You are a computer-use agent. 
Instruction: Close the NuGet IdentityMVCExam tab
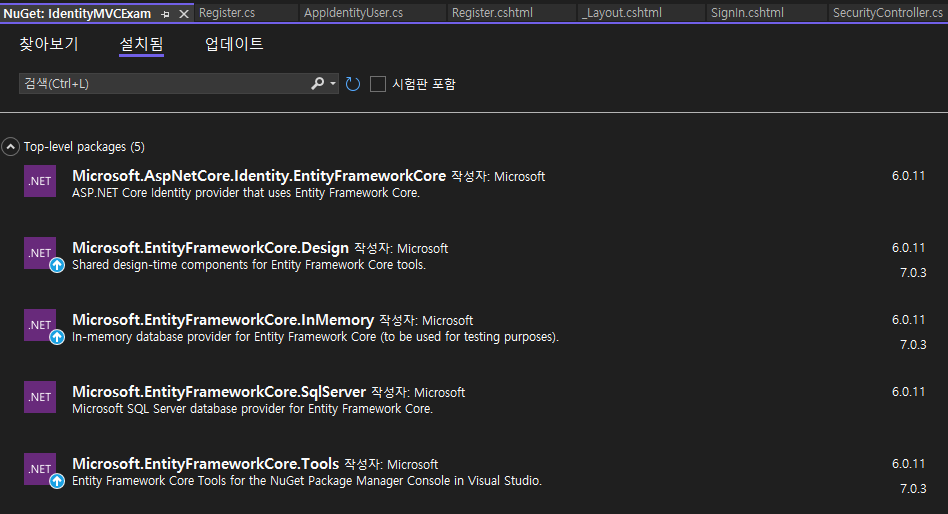point(184,13)
